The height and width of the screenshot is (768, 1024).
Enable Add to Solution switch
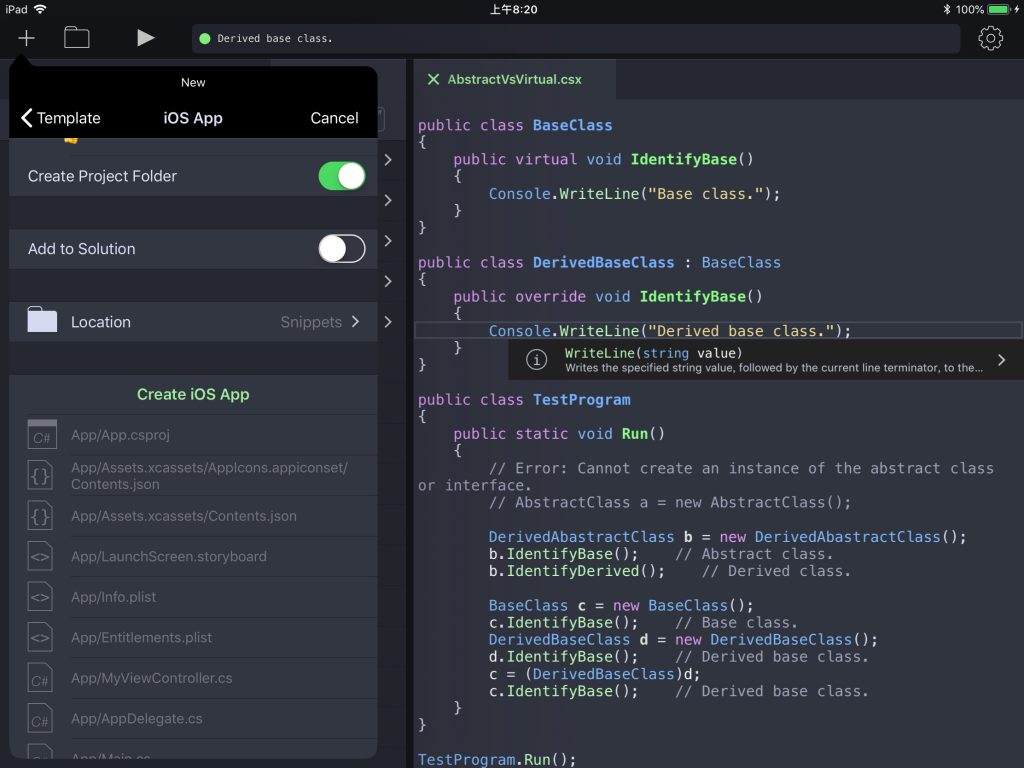pos(342,249)
